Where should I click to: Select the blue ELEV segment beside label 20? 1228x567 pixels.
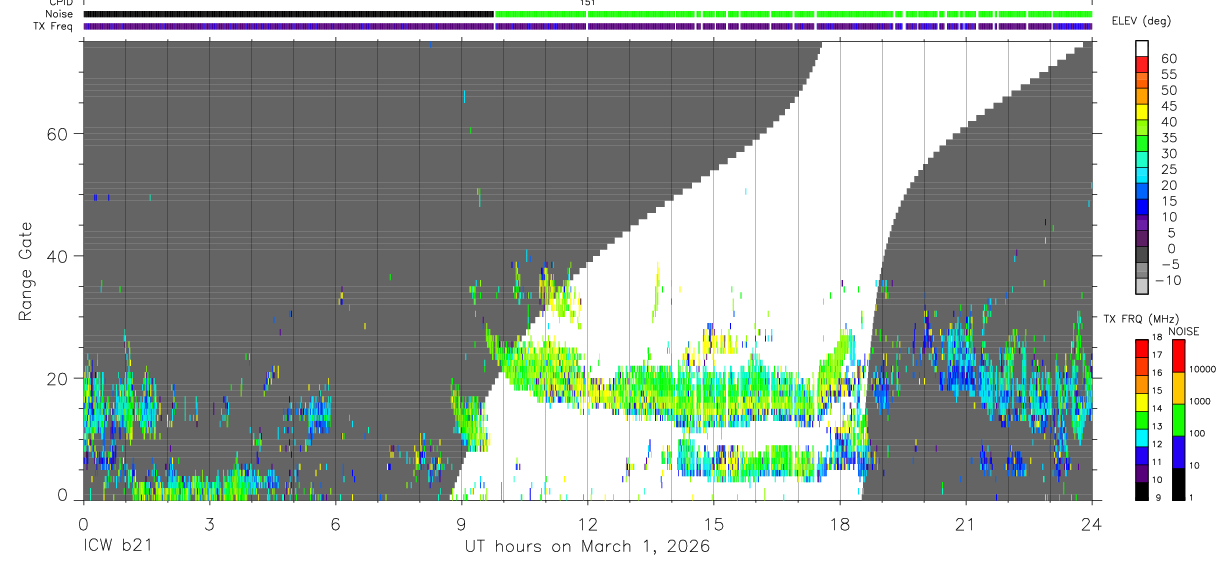coord(1142,190)
